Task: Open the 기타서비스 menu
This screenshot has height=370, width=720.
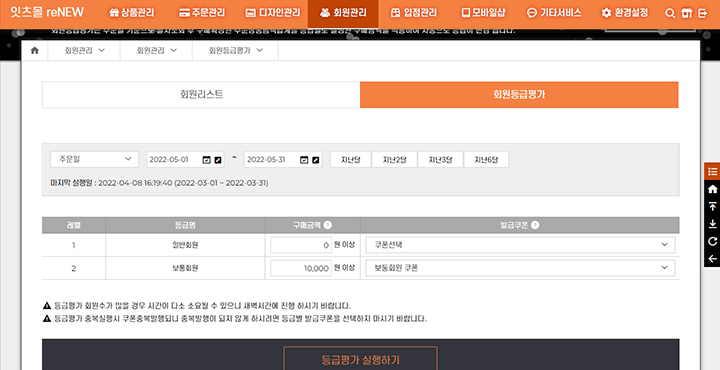Action: click(554, 13)
